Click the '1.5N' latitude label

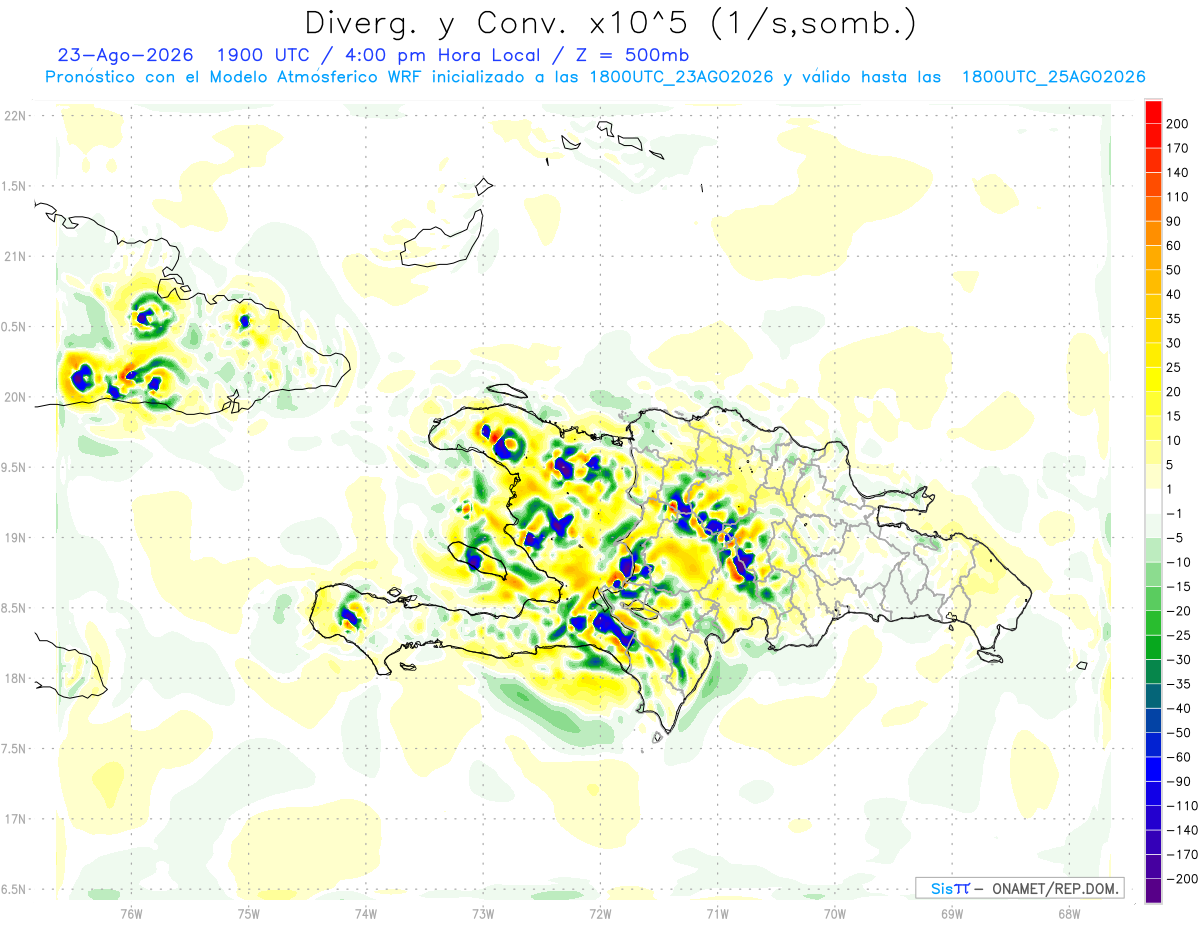coord(14,186)
